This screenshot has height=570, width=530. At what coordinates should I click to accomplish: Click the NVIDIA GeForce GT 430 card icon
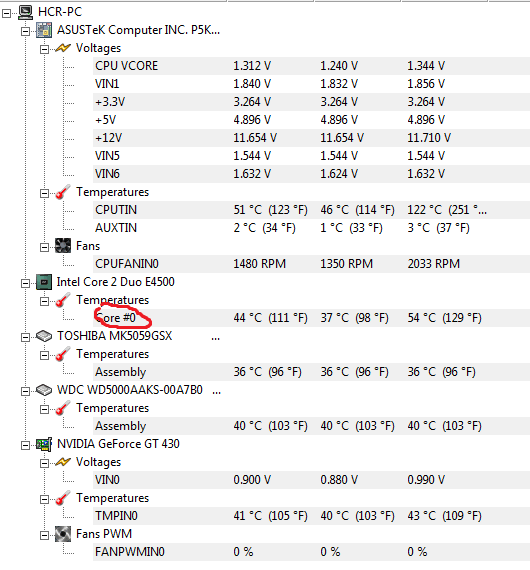pos(44,444)
